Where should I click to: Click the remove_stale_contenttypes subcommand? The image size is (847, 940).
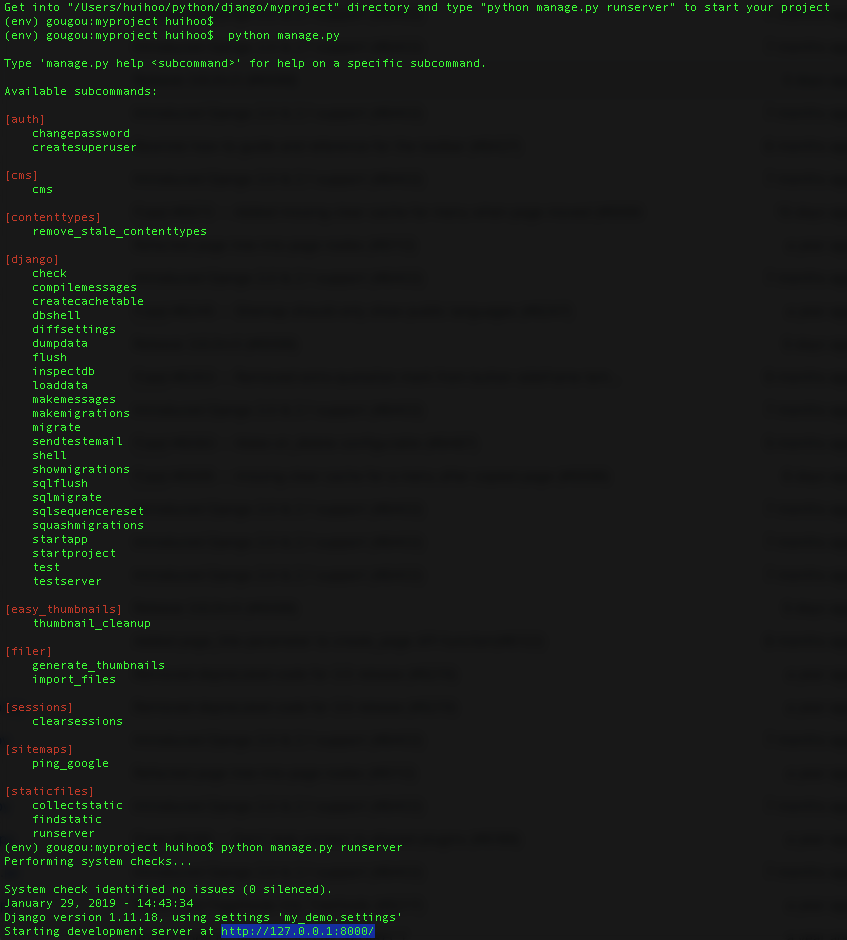(x=120, y=231)
